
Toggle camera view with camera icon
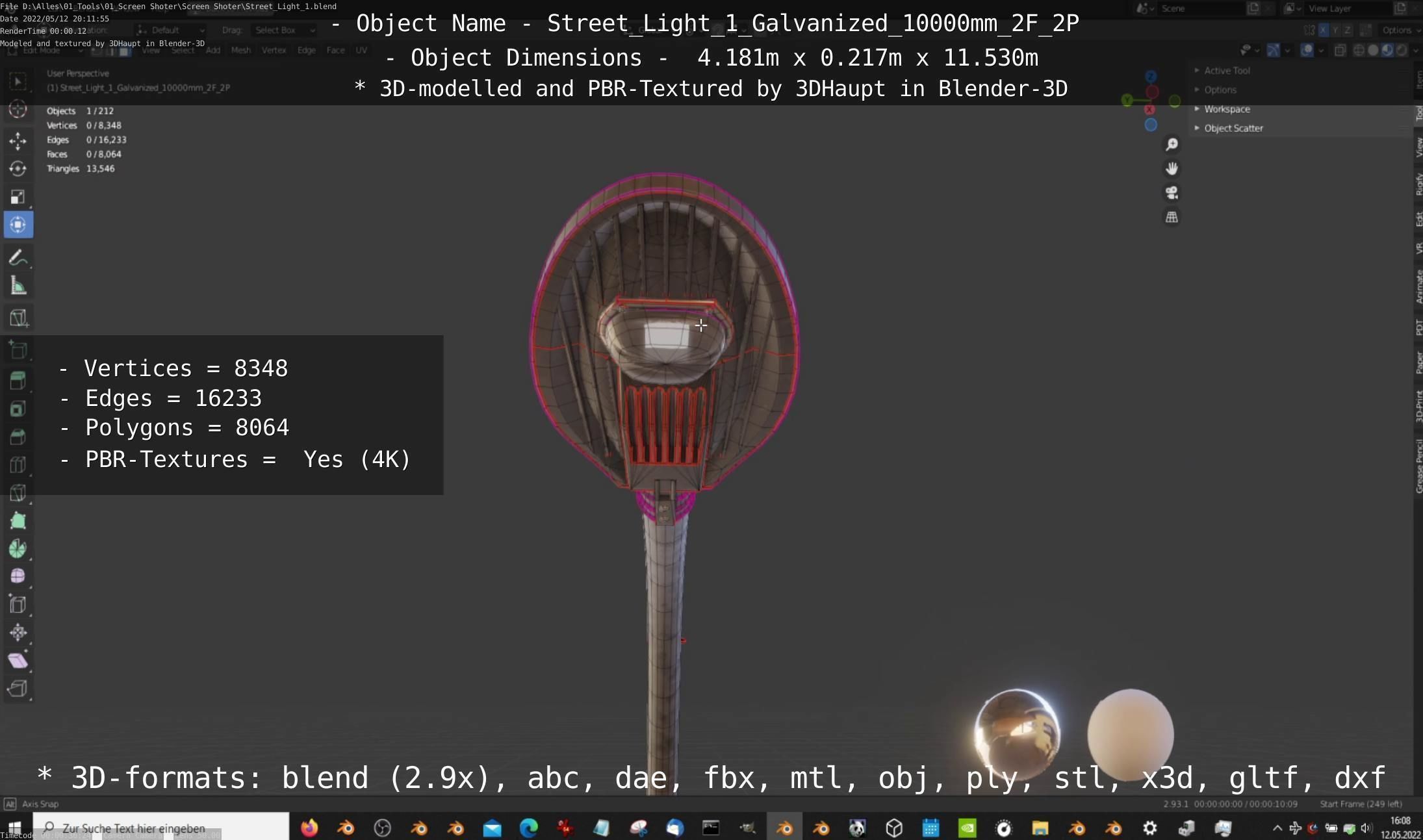click(1172, 193)
